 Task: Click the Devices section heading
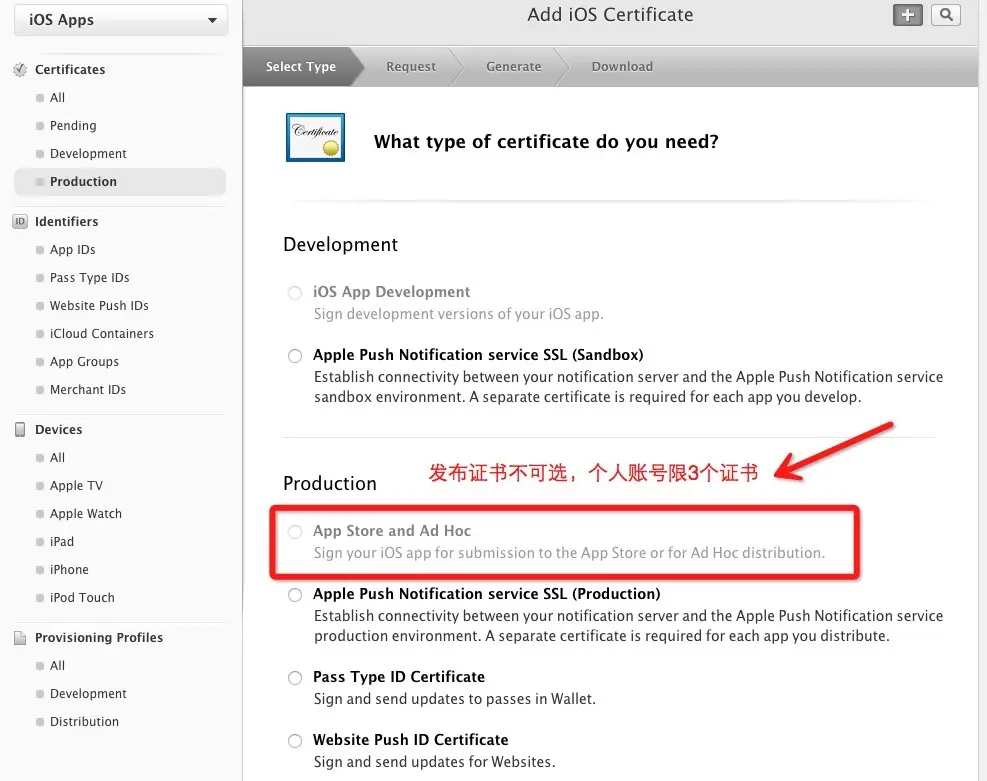(x=59, y=429)
